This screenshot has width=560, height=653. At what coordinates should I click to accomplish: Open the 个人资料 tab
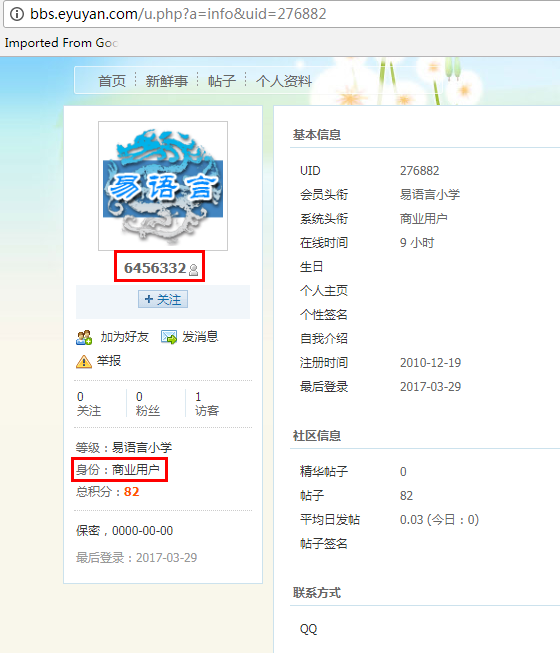[x=284, y=81]
